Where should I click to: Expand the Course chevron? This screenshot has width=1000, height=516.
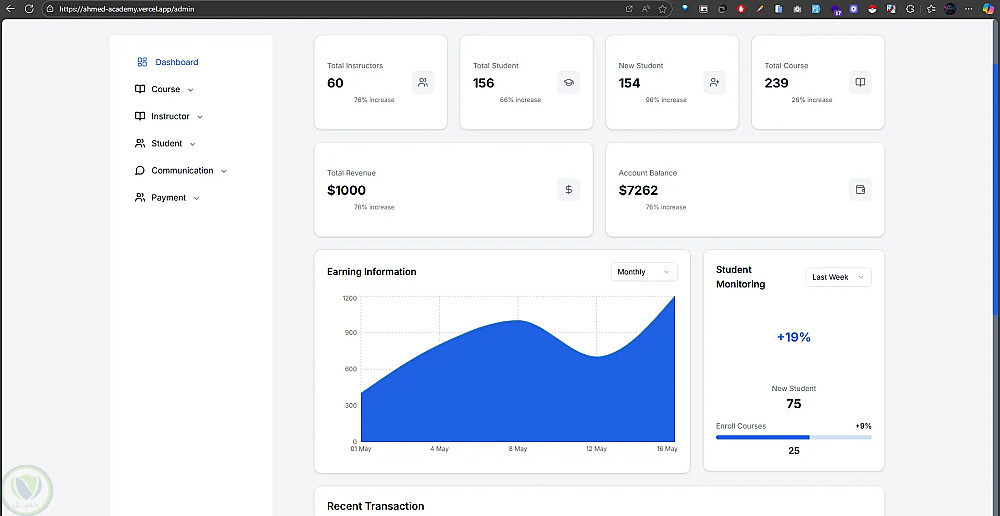coord(191,90)
